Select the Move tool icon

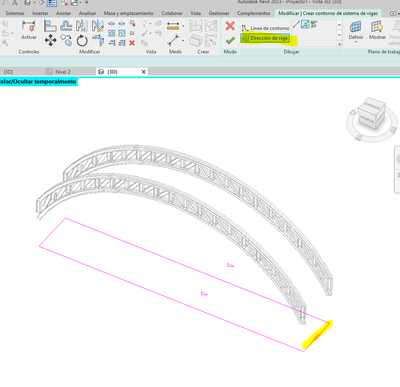pos(50,41)
